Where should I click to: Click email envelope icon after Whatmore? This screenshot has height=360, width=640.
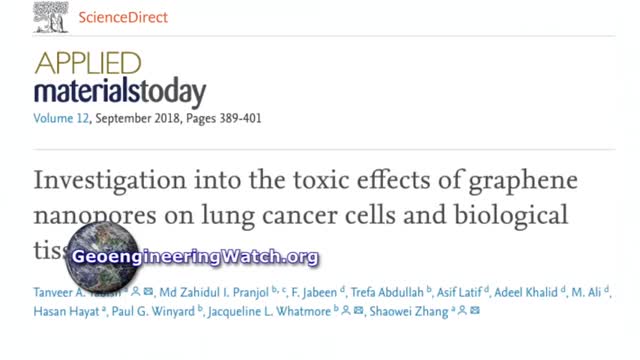coord(358,311)
